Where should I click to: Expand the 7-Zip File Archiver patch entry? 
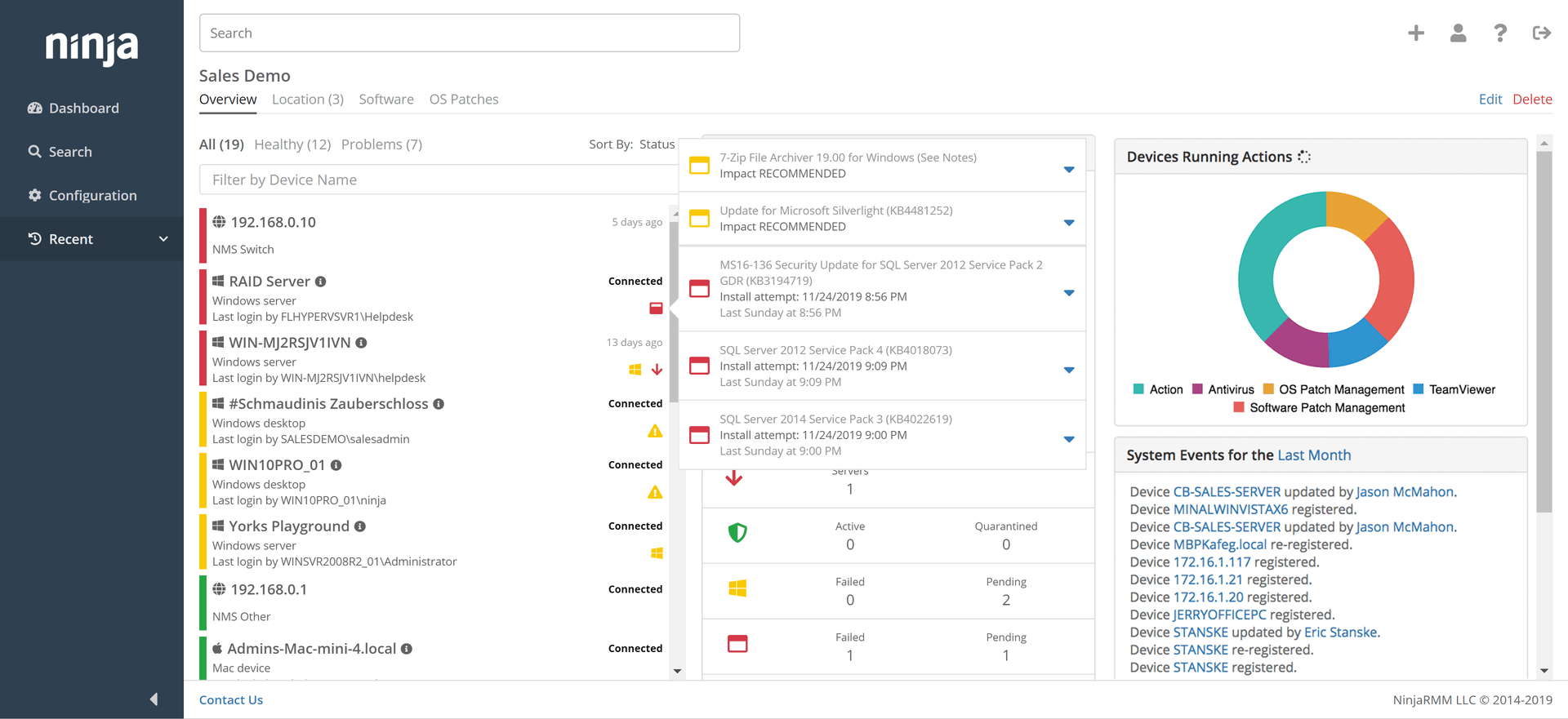1068,170
